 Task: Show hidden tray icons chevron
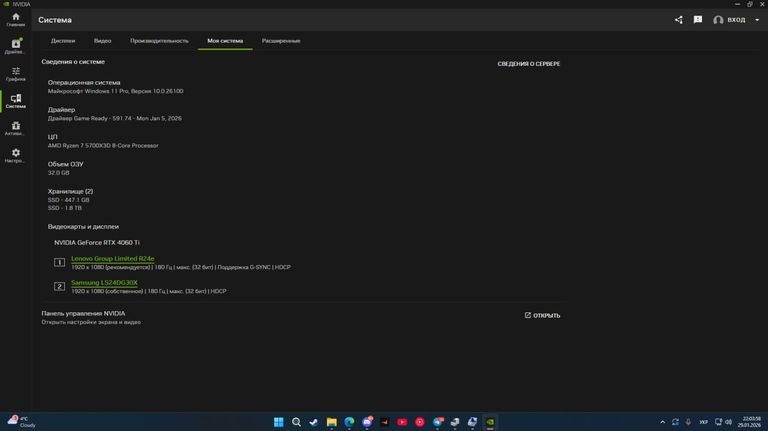point(663,422)
